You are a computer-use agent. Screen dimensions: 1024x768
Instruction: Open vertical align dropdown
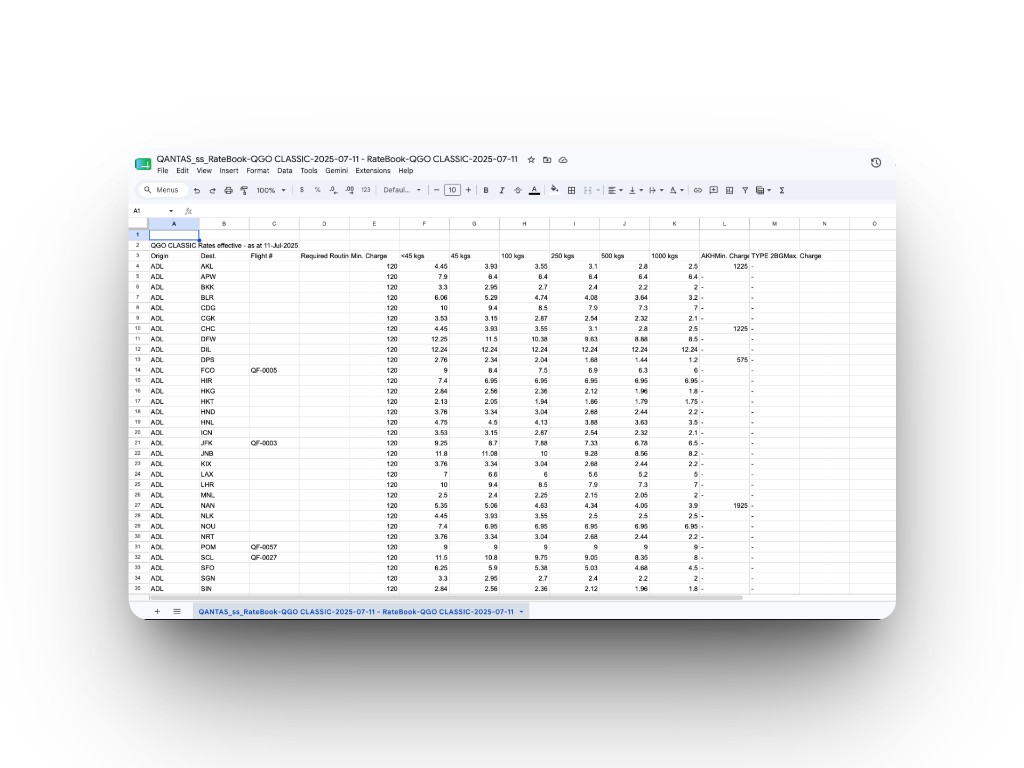(635, 190)
